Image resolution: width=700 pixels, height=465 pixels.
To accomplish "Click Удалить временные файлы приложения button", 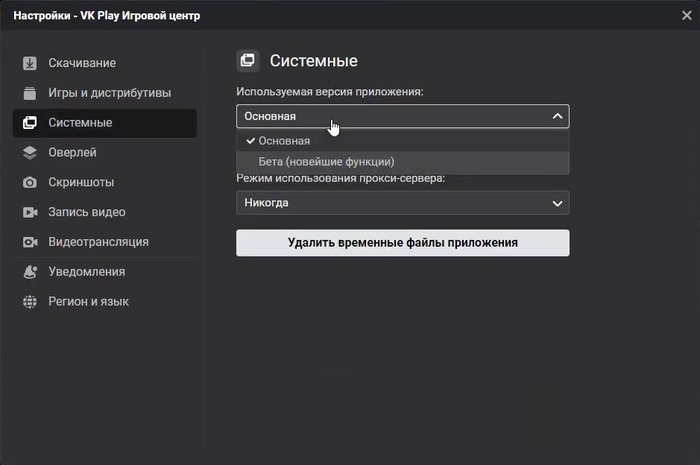I will point(403,243).
